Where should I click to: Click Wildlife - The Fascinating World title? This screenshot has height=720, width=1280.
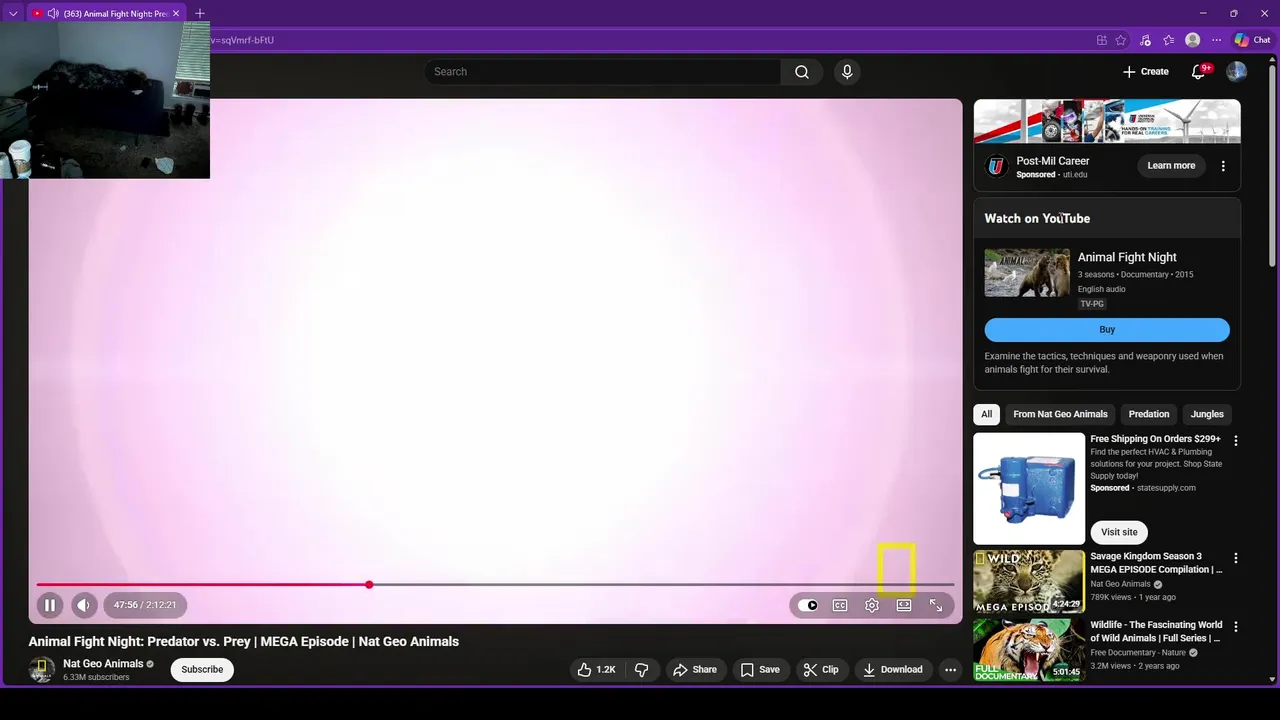point(1156,632)
